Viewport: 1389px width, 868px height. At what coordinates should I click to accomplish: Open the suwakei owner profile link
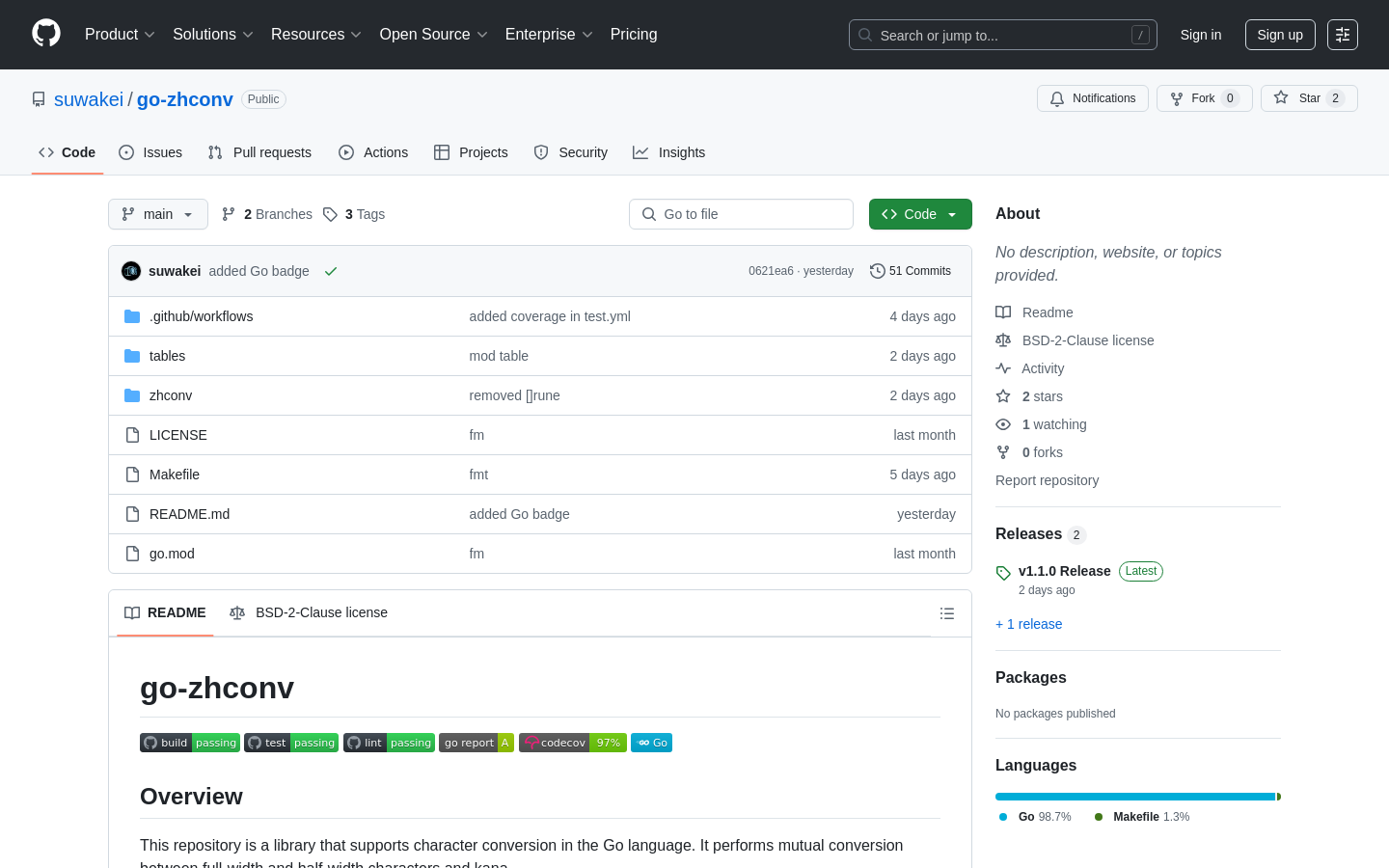tap(89, 99)
